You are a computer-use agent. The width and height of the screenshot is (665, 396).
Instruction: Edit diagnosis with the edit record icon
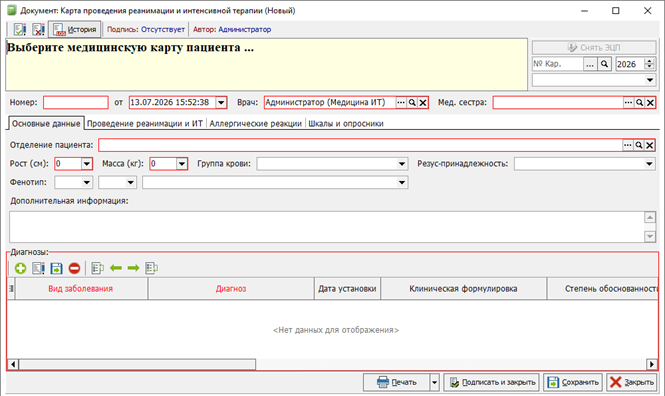(38, 268)
